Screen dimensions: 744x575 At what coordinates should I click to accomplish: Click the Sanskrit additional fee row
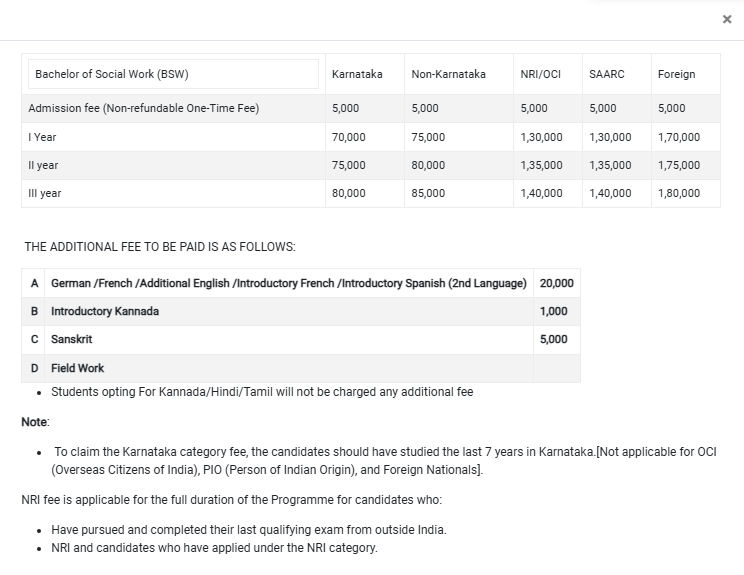[72, 339]
